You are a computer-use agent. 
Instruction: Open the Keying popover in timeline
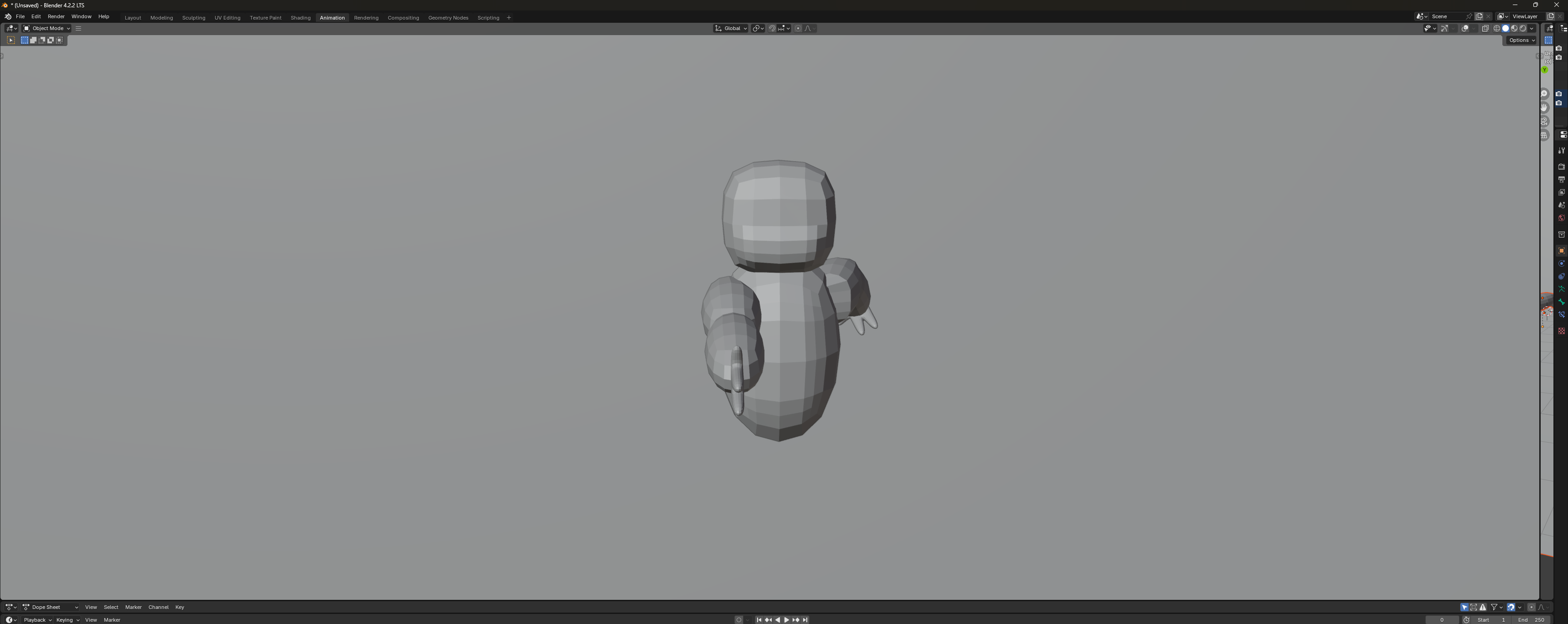tap(67, 620)
